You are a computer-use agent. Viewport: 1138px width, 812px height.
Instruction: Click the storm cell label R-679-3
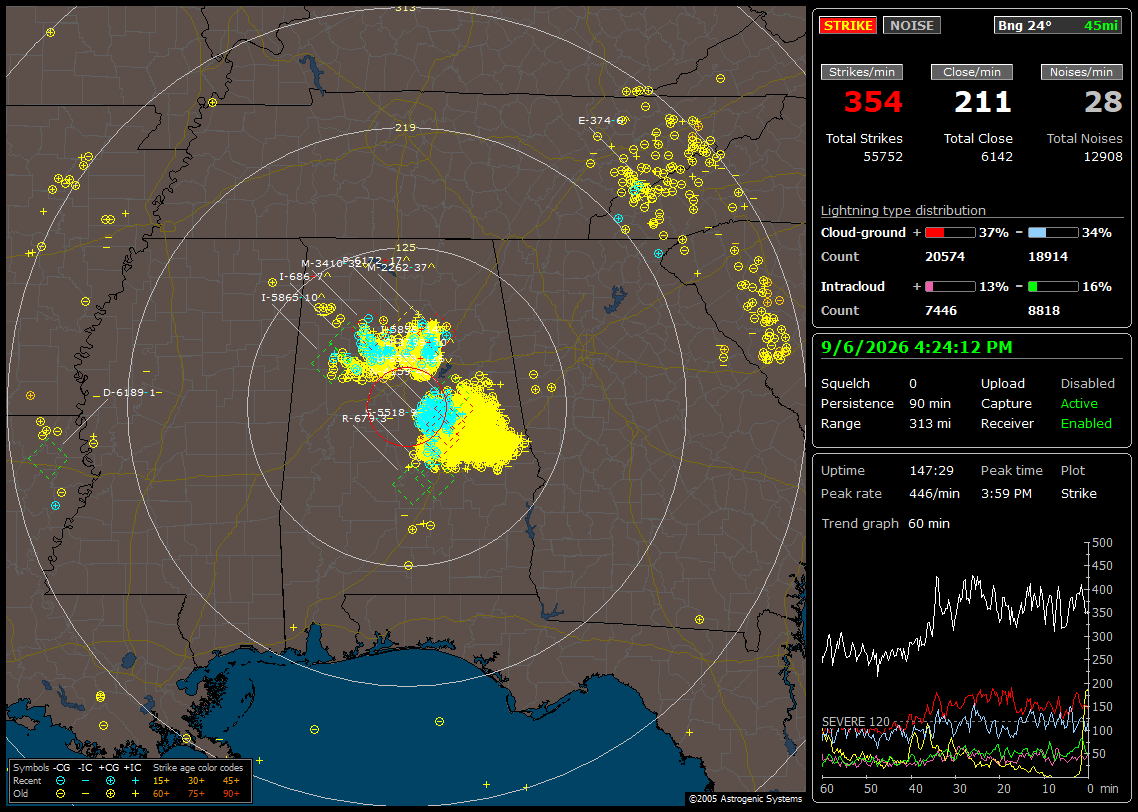(x=364, y=419)
